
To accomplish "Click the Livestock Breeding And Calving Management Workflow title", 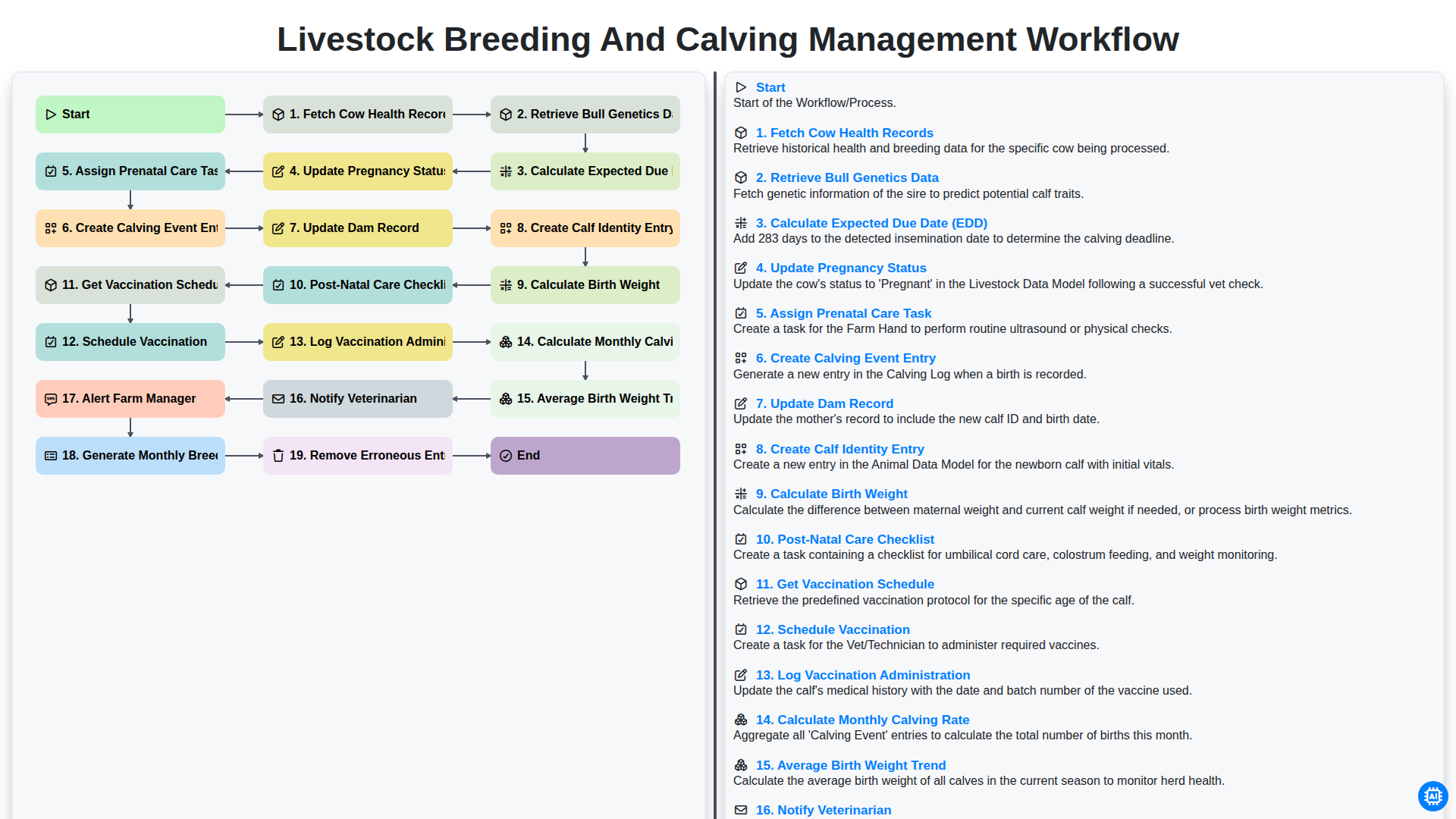I will pyautogui.click(x=728, y=39).
